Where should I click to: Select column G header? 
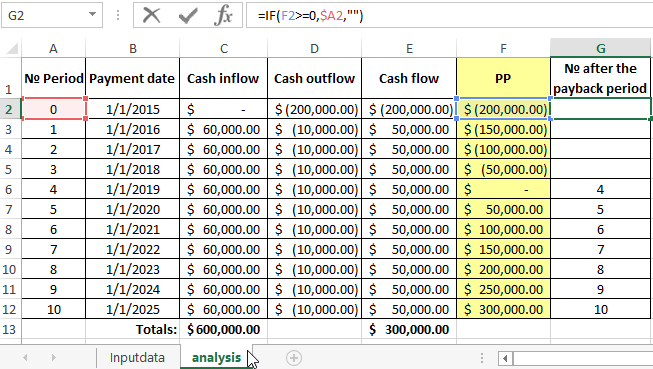(x=601, y=49)
